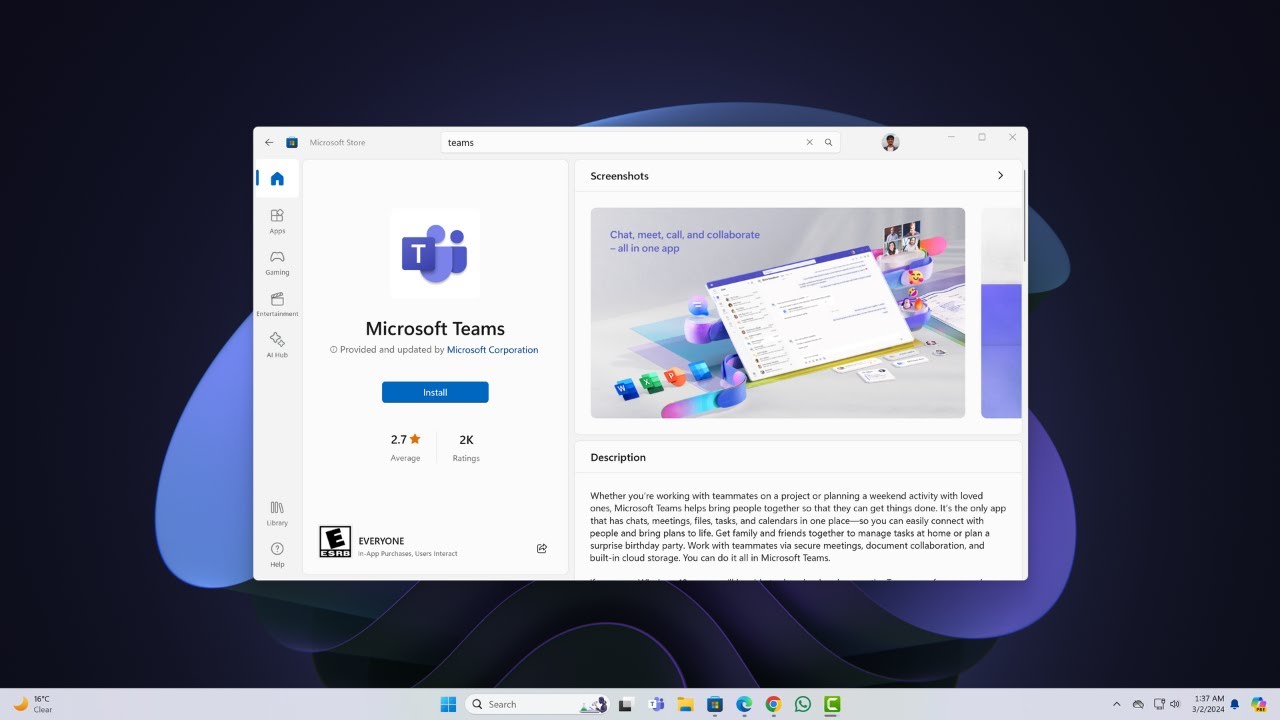
Task: Click the info icon beside 'Provided and updated by'
Action: tap(334, 350)
